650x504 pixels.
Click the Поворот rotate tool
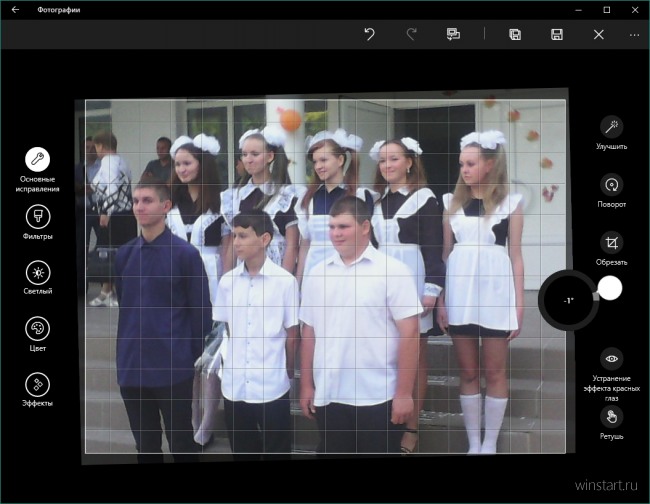(611, 185)
